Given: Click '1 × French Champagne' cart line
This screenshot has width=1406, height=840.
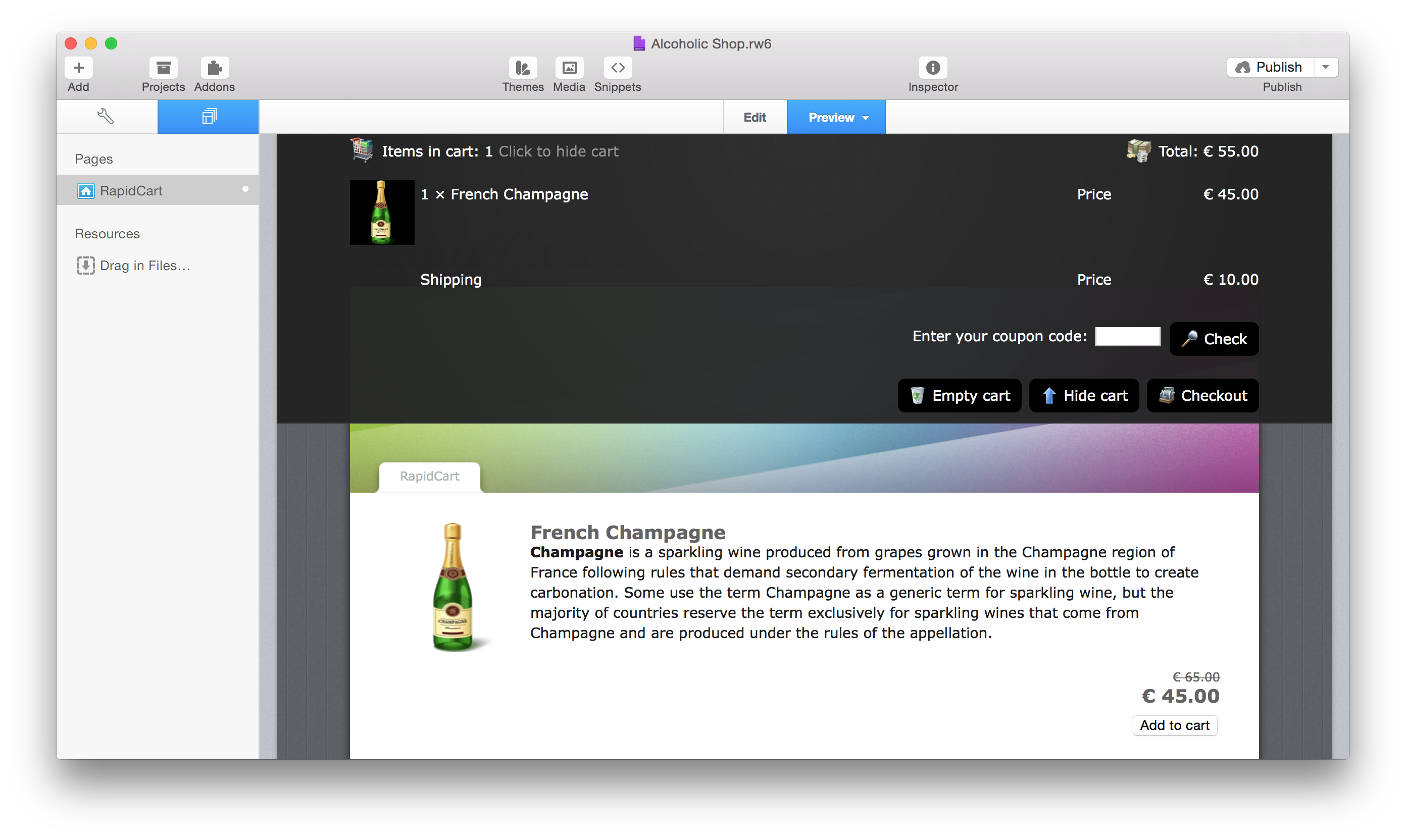Looking at the screenshot, I should point(505,194).
